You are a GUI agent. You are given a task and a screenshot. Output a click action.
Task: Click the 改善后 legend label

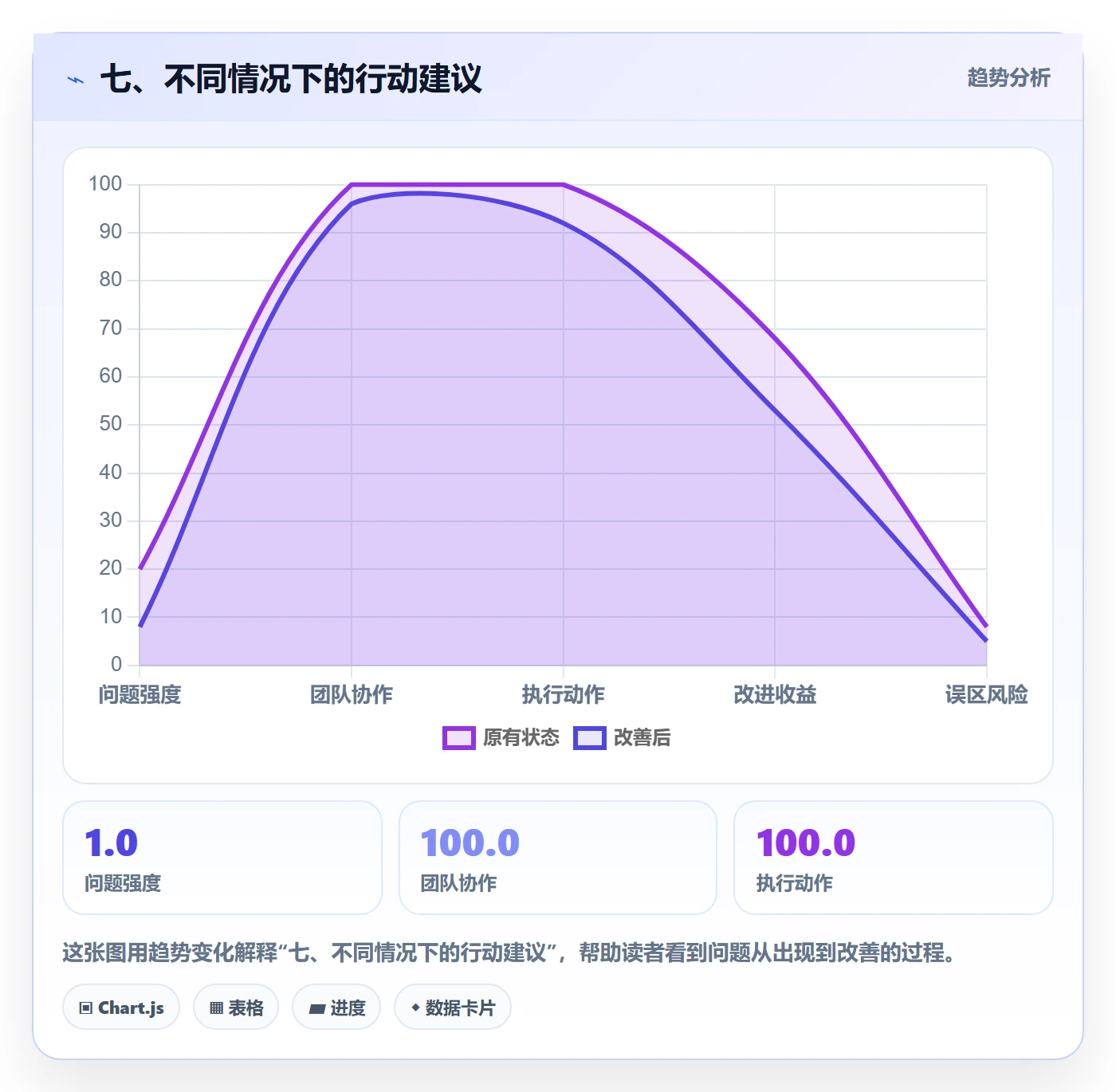pyautogui.click(x=642, y=738)
